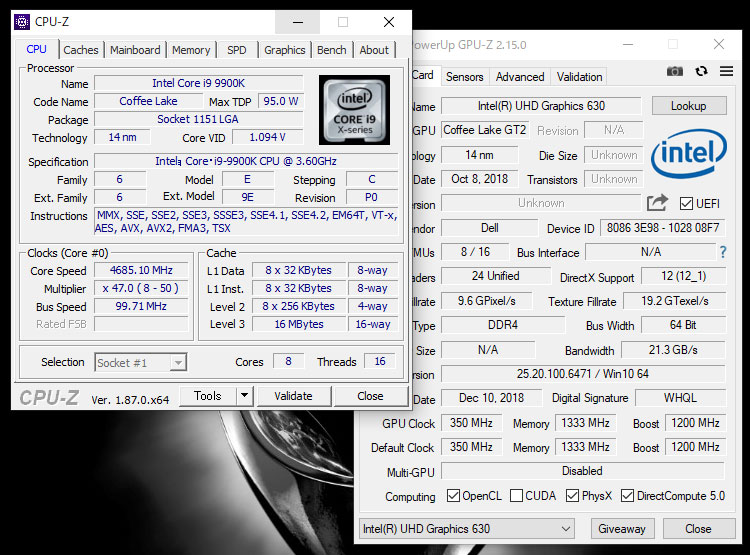This screenshot has height=555, width=750.
Task: Click the Core Speed value 4685.10 MHz
Action: [x=141, y=270]
